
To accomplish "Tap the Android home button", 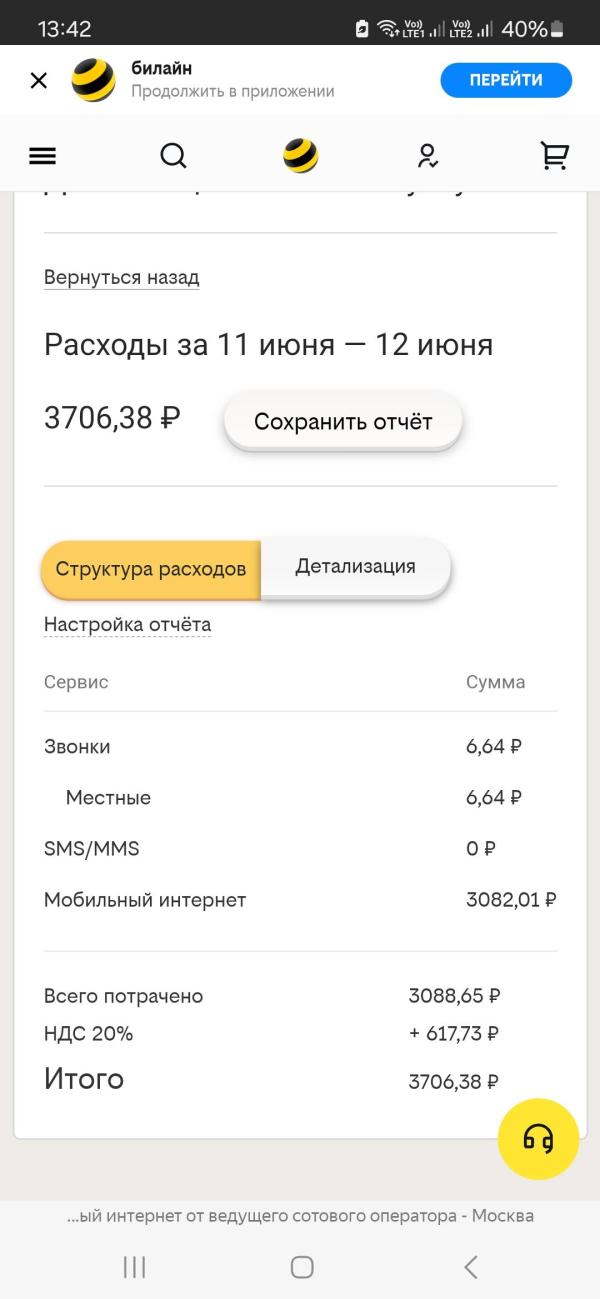I will pyautogui.click(x=301, y=1267).
